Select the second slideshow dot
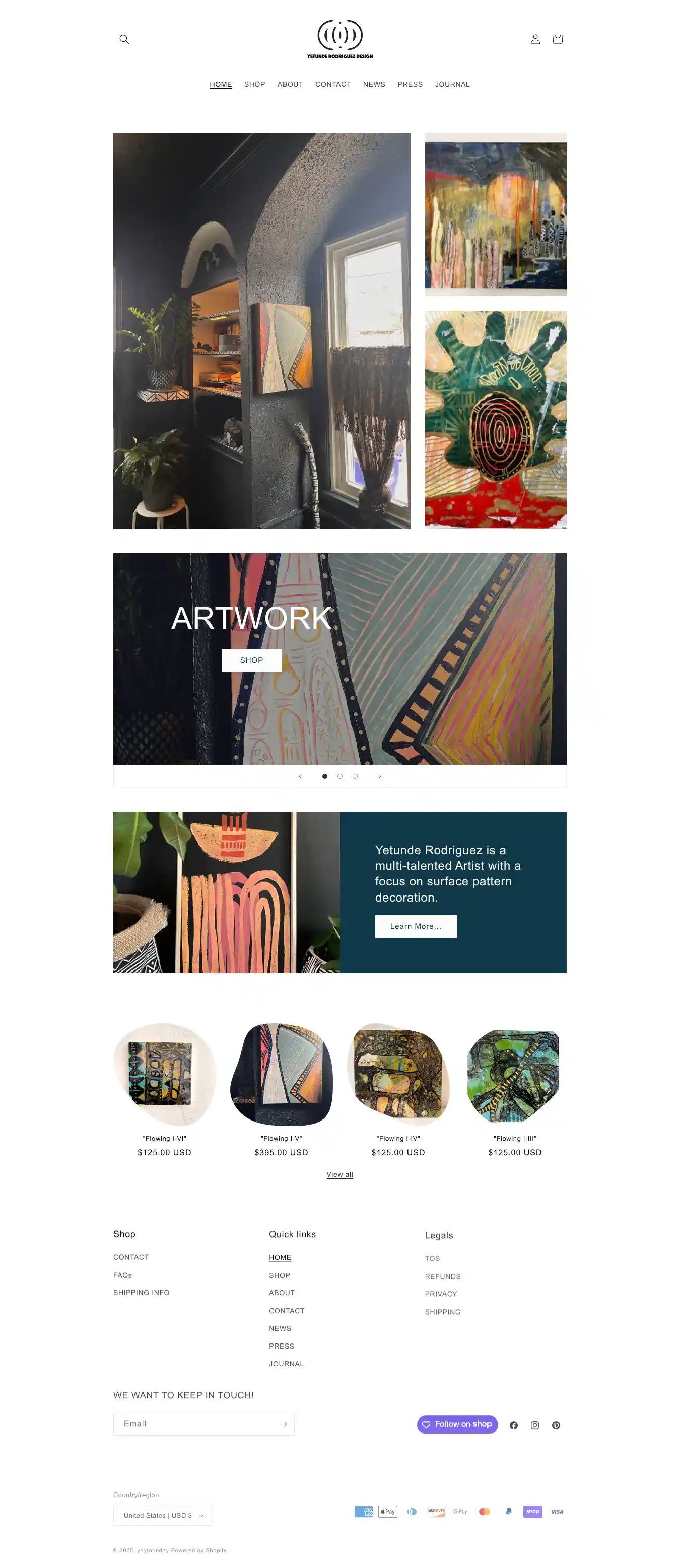680x1568 pixels. (x=340, y=776)
